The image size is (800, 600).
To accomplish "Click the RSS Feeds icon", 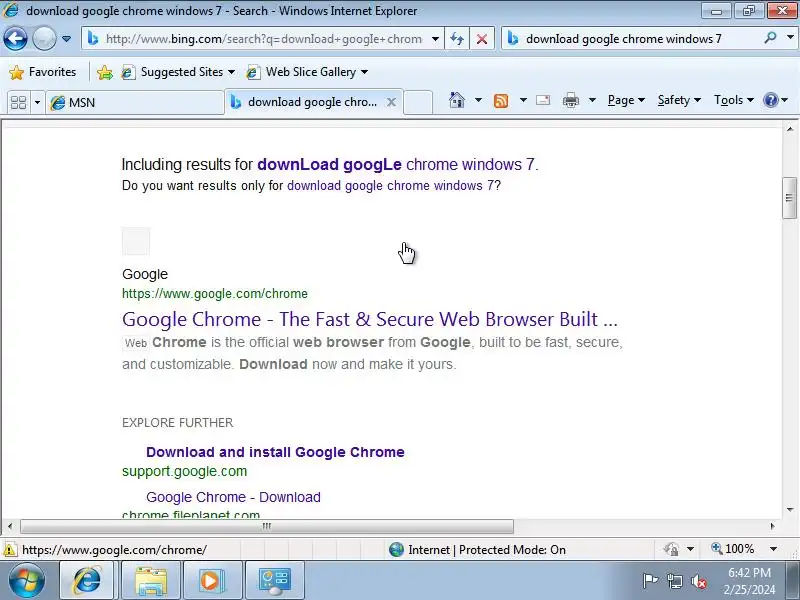I will [x=501, y=101].
